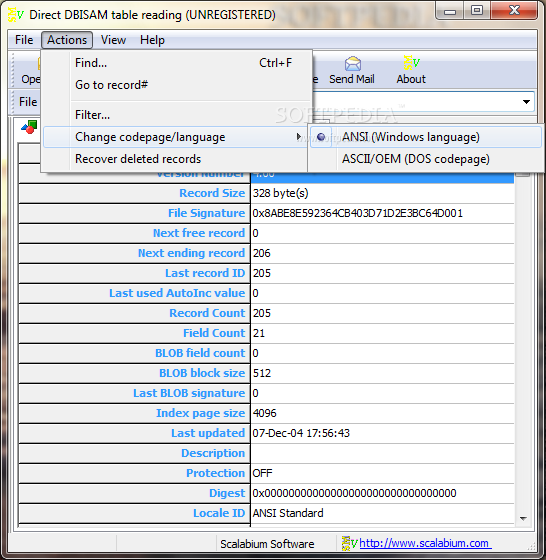Screen dimensions: 546x560
Task: Select ANSI (Windows language) radio option
Action: click(x=426, y=137)
